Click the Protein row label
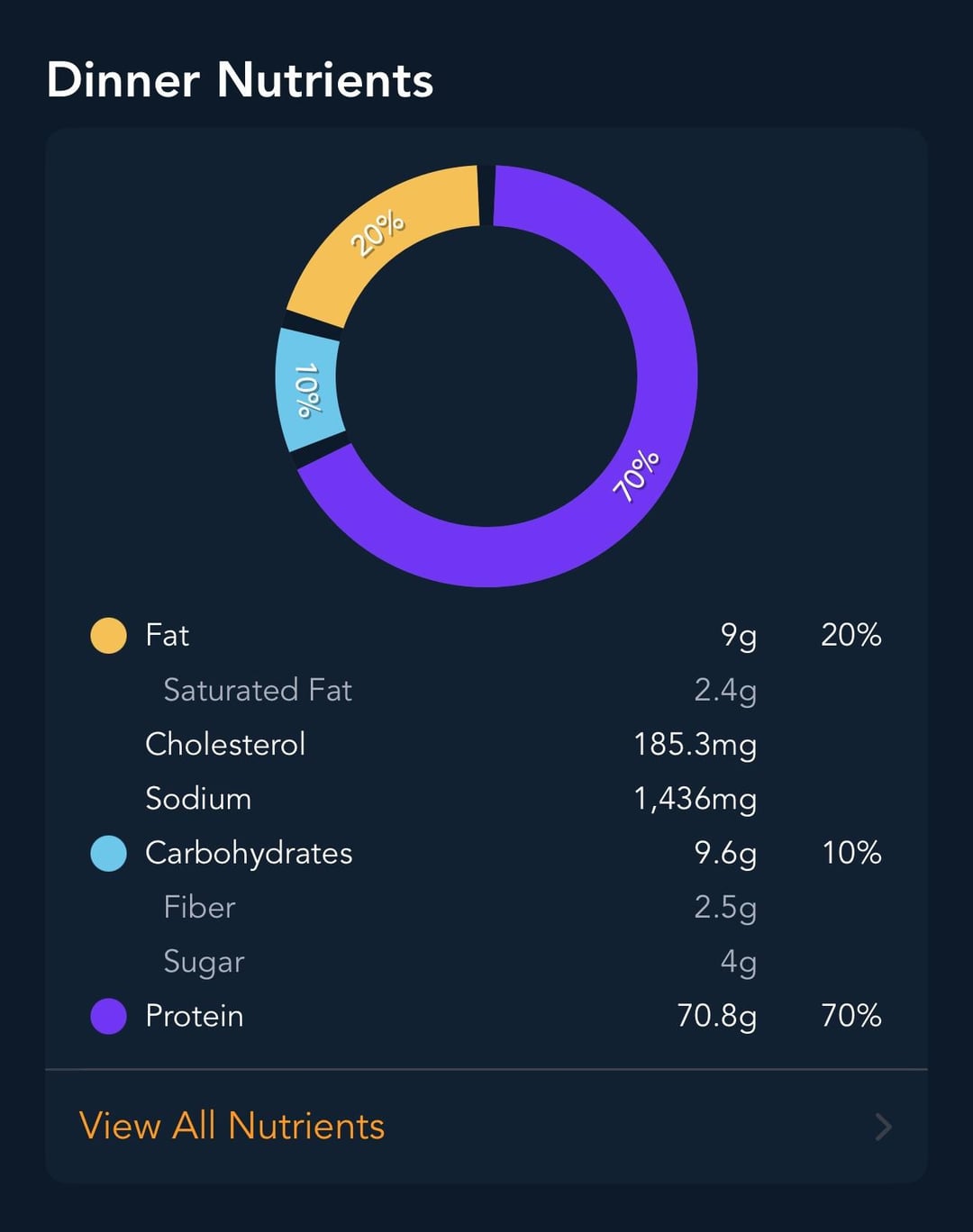The image size is (973, 1232). pyautogui.click(x=195, y=1016)
